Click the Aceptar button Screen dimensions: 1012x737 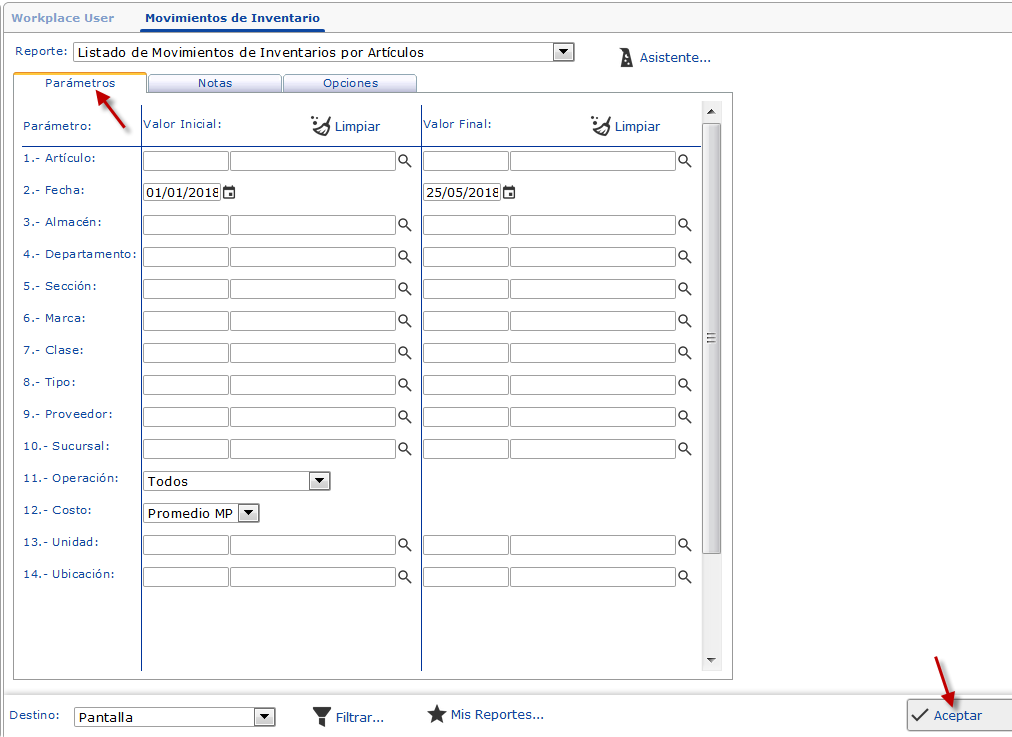point(958,715)
